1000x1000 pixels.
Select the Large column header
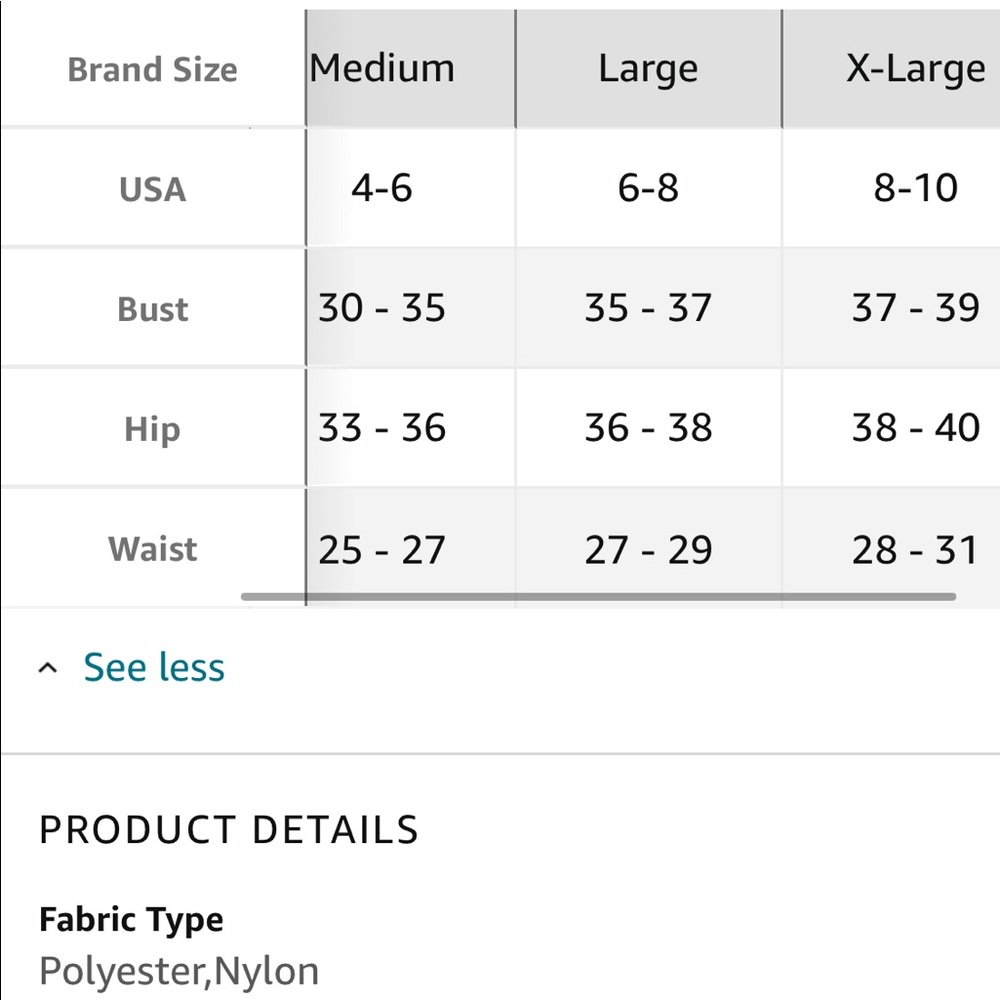(648, 68)
